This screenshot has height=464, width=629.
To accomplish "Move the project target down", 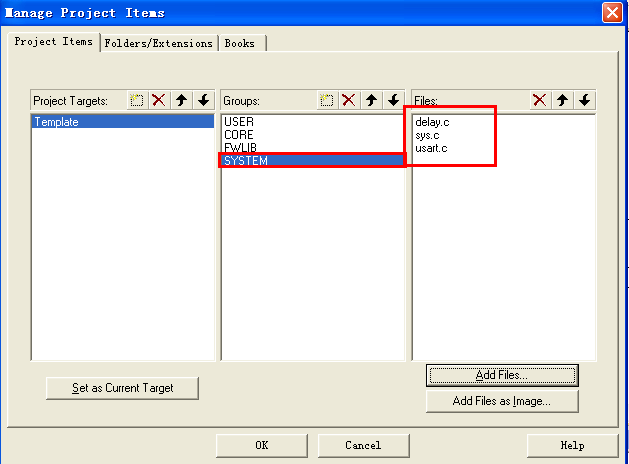I will tap(204, 100).
